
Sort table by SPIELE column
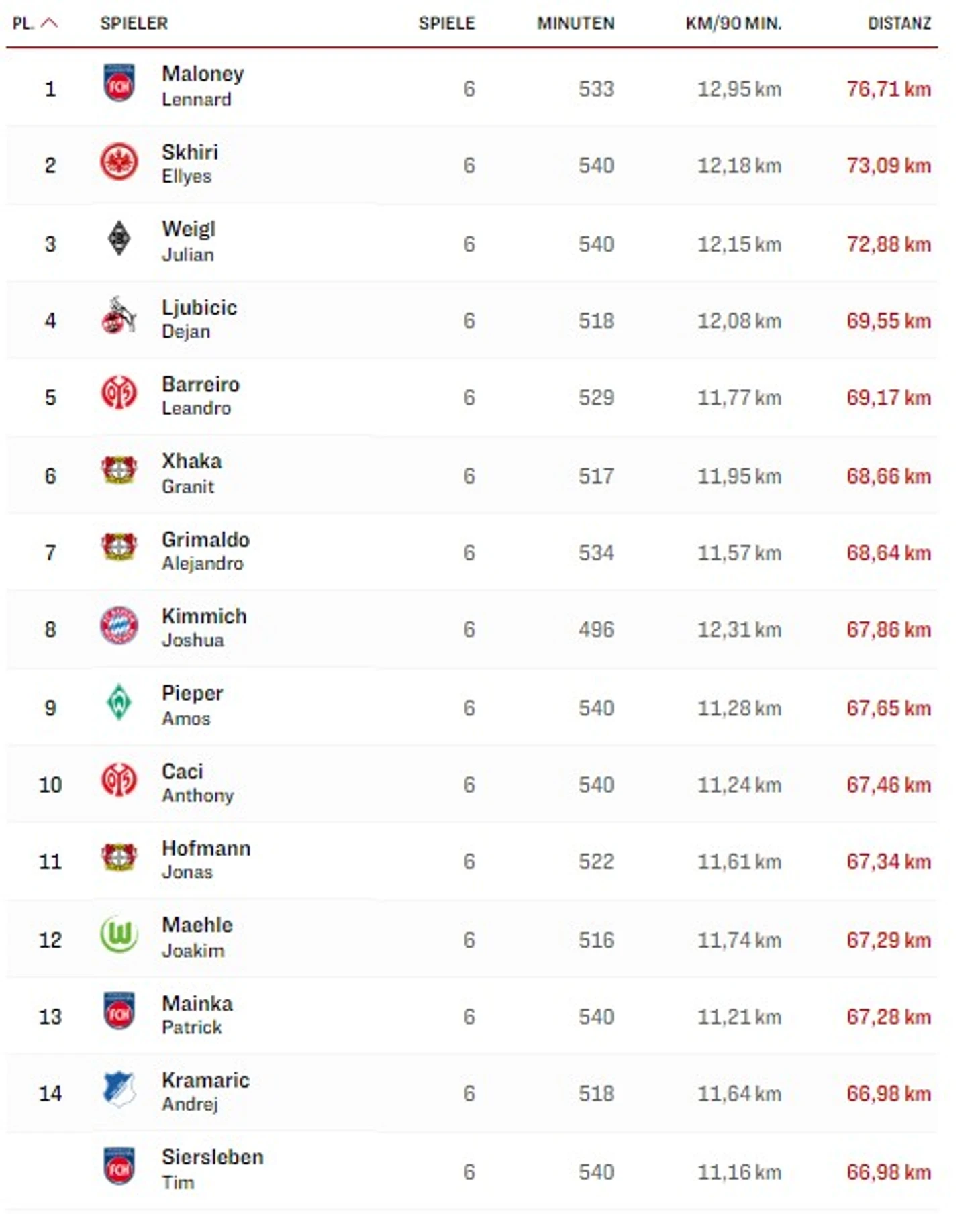446,23
